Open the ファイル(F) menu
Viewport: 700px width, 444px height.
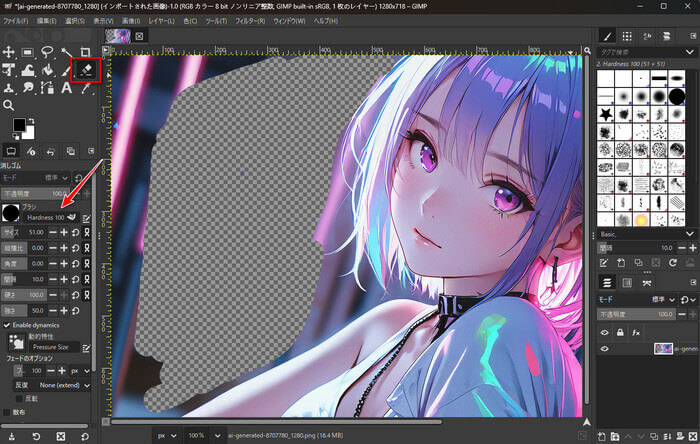tap(16, 21)
